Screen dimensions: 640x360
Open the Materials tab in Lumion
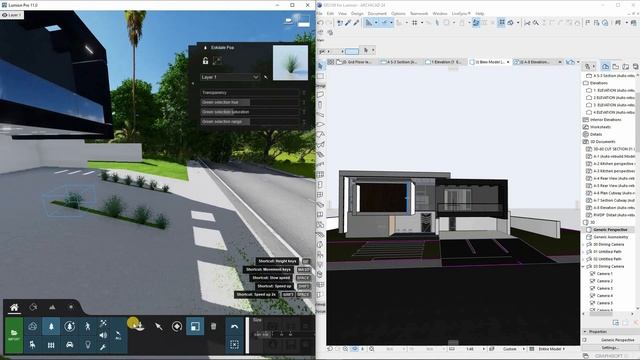[x=33, y=307]
